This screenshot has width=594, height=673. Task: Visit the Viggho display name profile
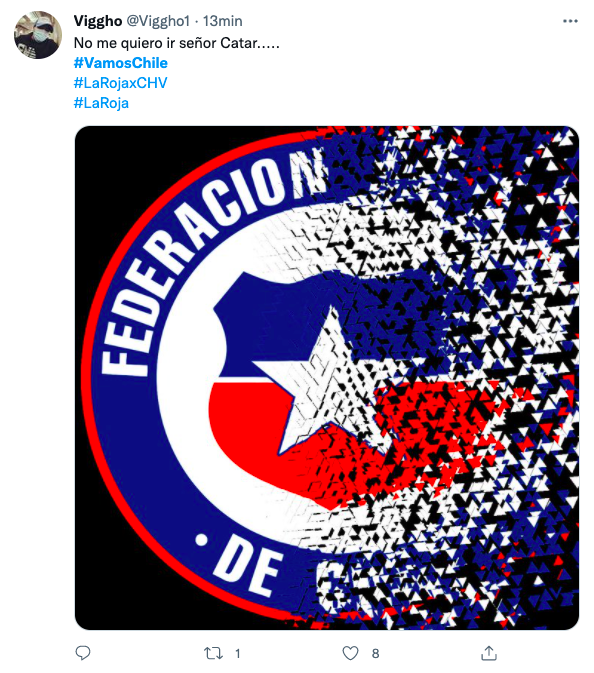coord(98,21)
